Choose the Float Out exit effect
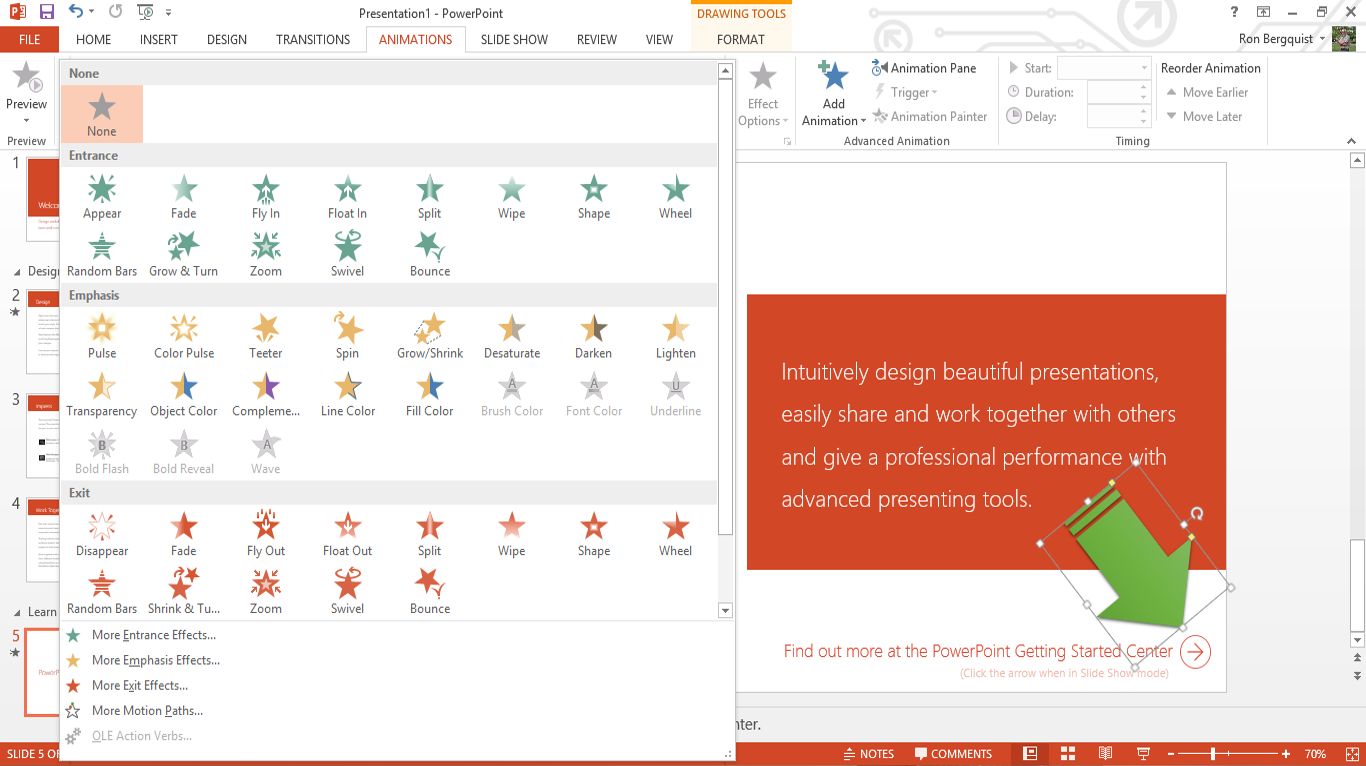The image size is (1366, 766). (x=347, y=534)
